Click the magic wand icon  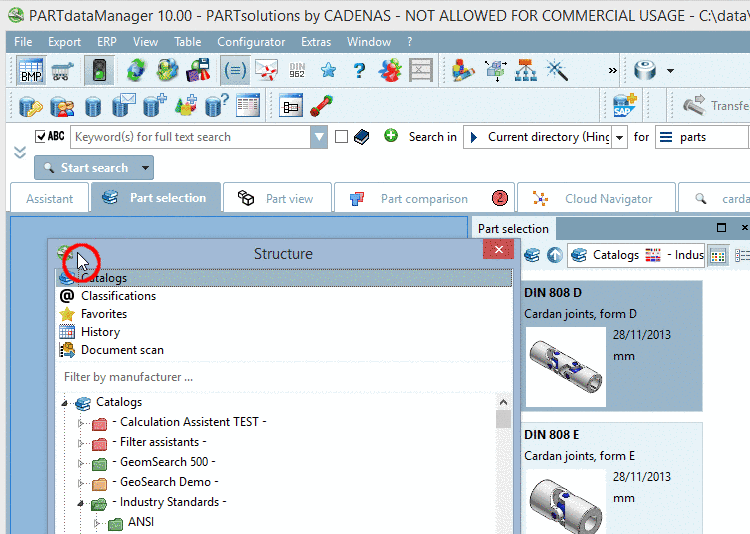pos(557,71)
